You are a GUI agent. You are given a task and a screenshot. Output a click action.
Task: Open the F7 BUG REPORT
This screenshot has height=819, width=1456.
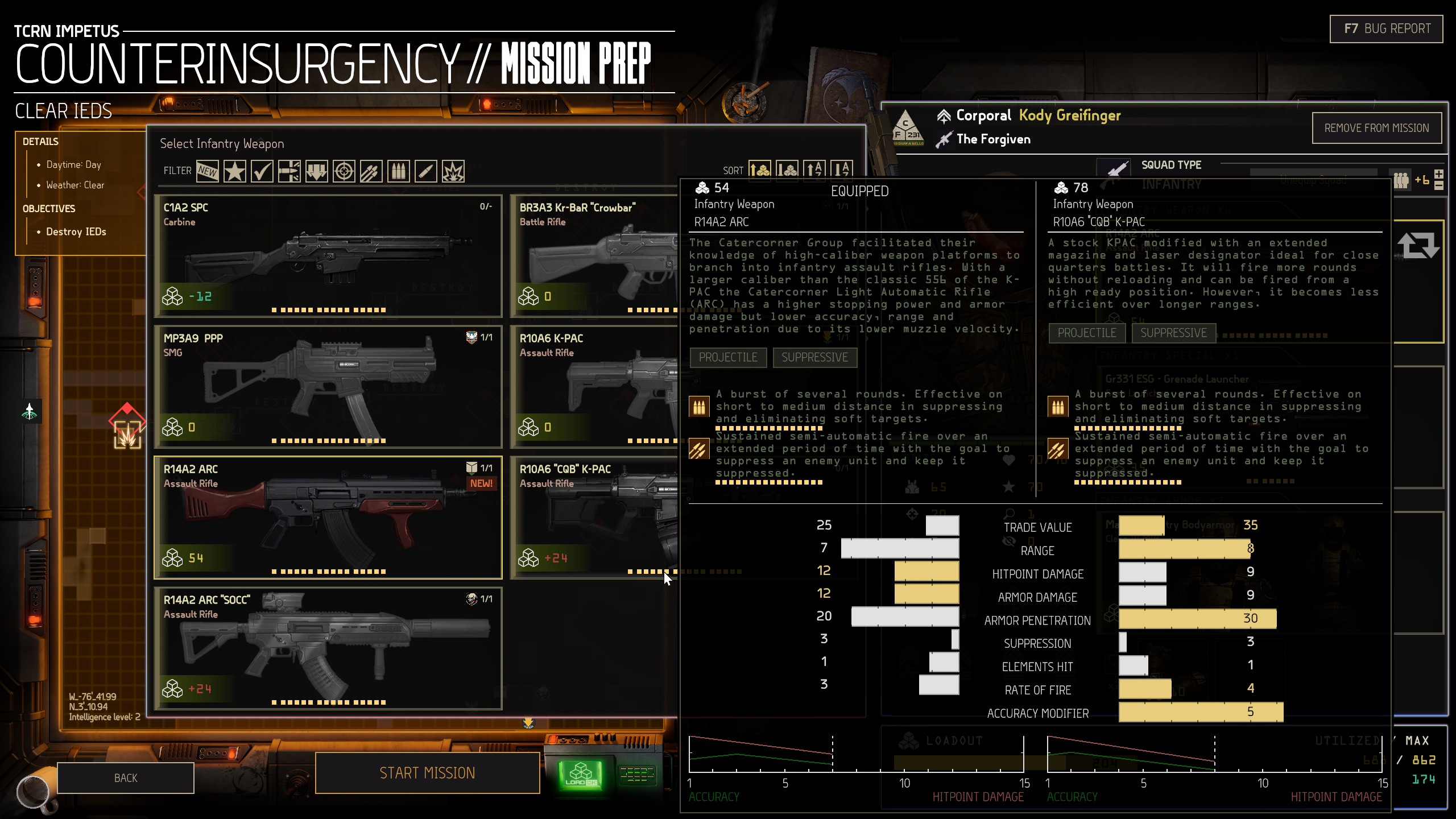tap(1387, 28)
